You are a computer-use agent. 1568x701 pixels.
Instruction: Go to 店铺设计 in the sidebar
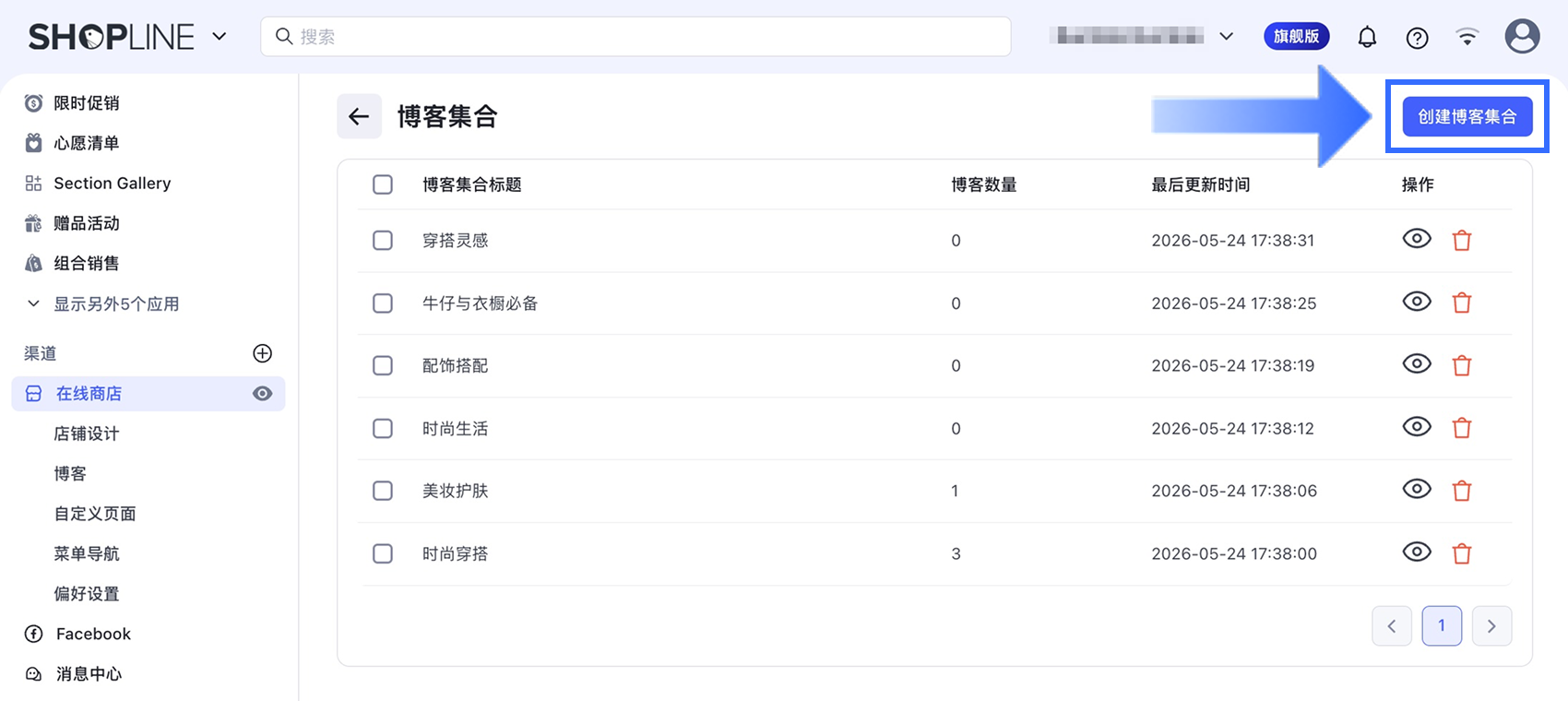click(x=87, y=434)
